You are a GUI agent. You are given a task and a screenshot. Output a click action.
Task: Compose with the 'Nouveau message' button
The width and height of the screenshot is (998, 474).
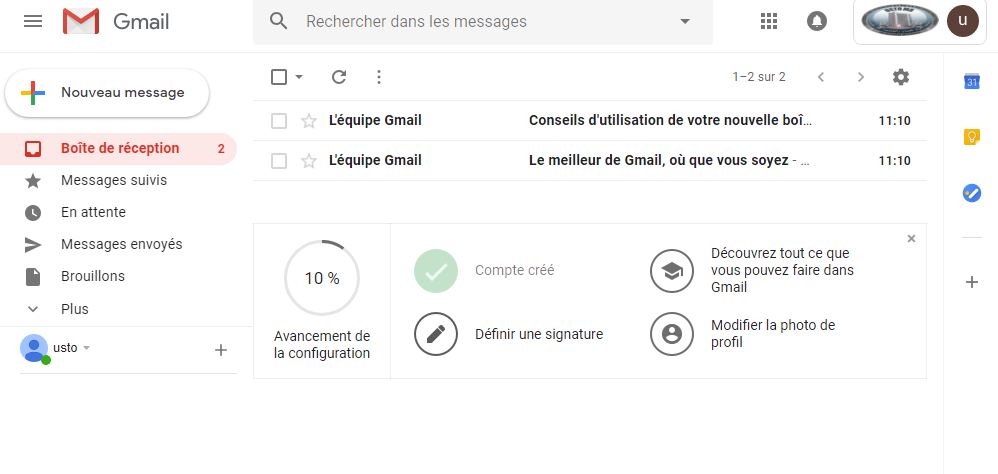pyautogui.click(x=107, y=93)
